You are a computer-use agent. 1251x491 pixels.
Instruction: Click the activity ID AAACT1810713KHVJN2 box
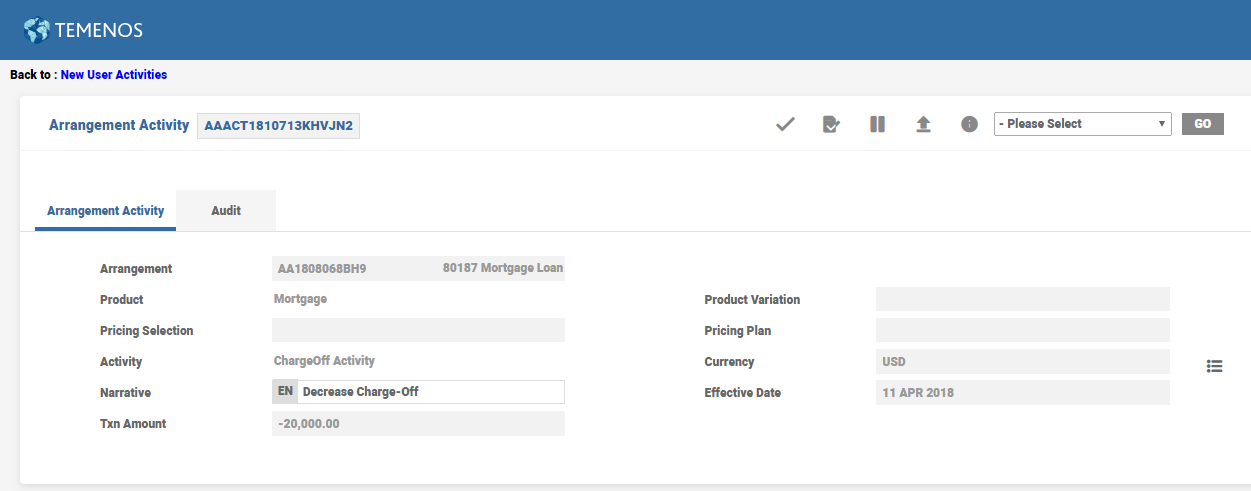pyautogui.click(x=278, y=126)
